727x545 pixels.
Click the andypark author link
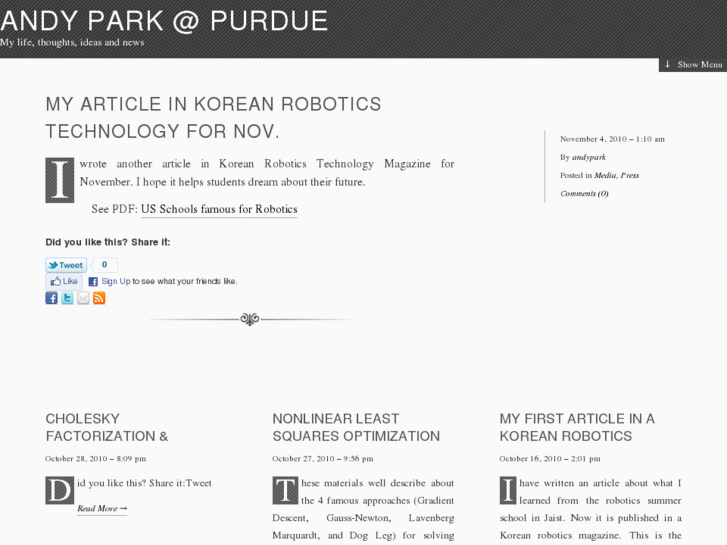coord(589,157)
